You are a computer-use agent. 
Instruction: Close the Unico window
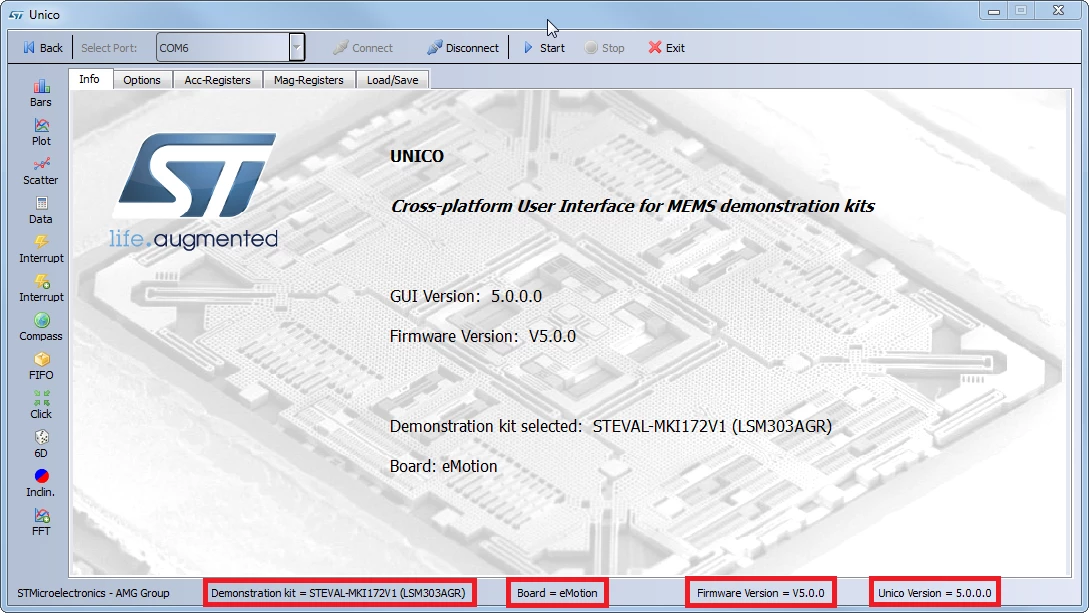(x=1058, y=10)
